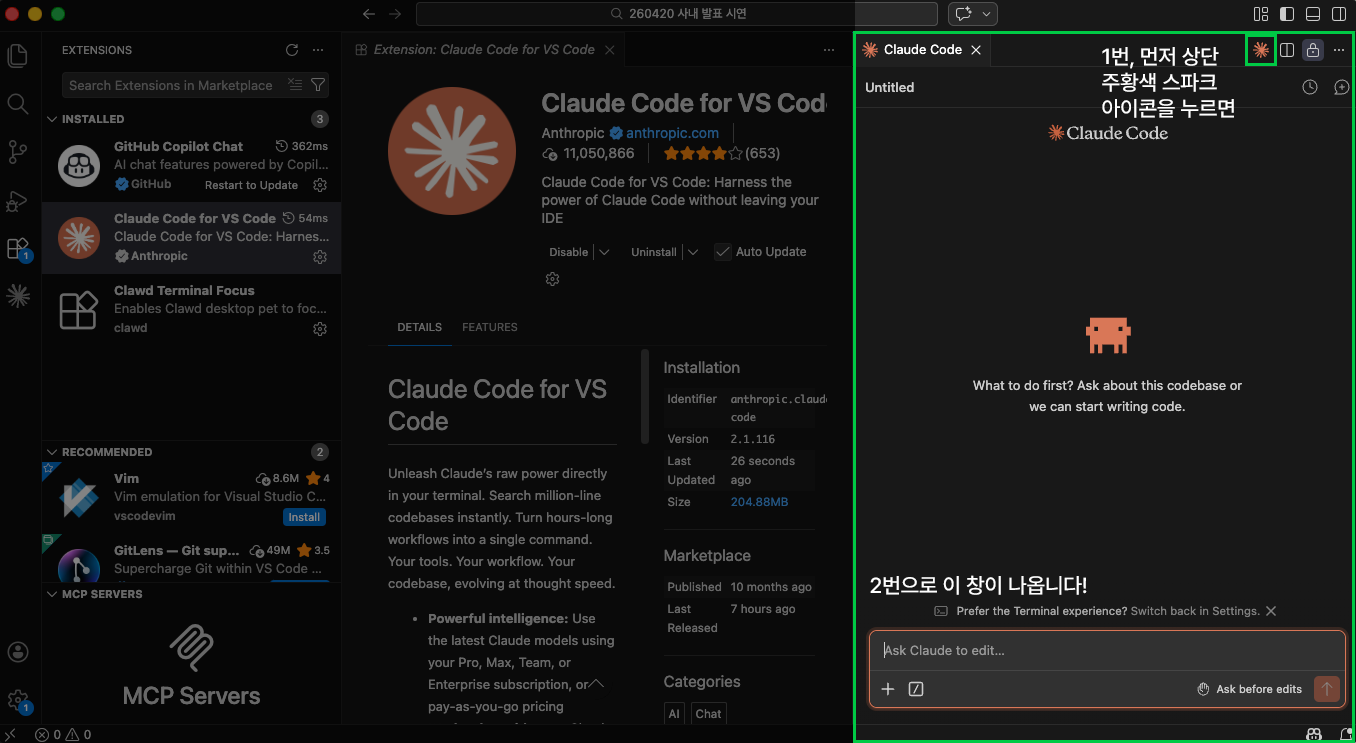Click the Disable button

pos(568,252)
